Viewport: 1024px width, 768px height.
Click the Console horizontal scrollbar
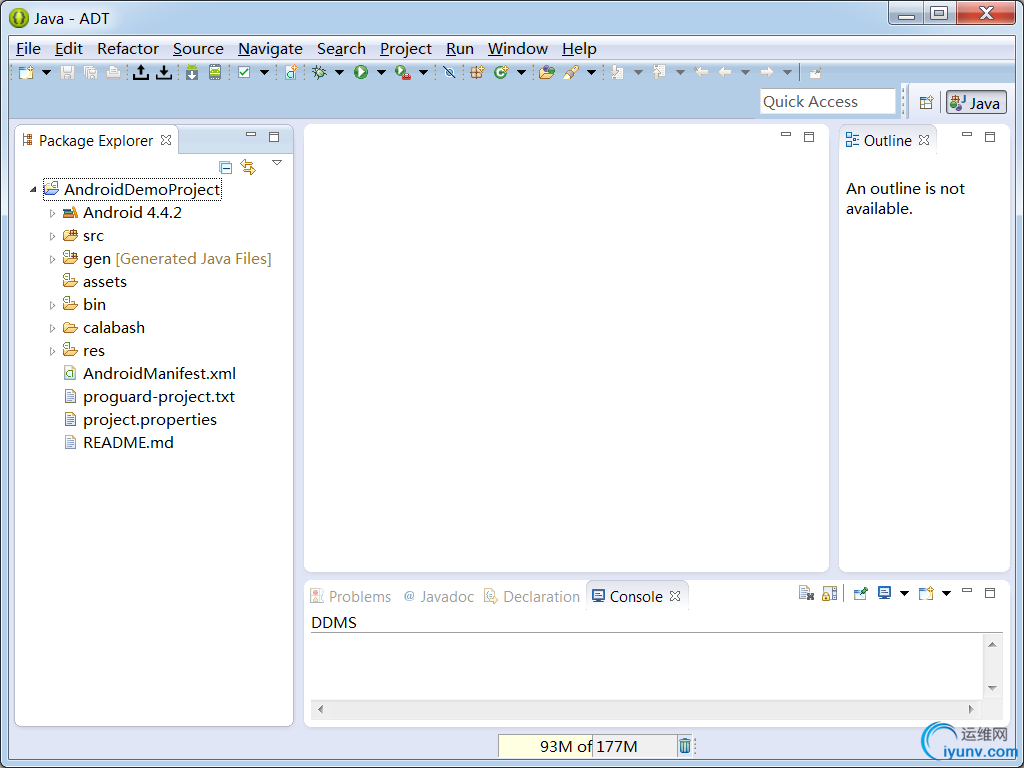(x=645, y=709)
